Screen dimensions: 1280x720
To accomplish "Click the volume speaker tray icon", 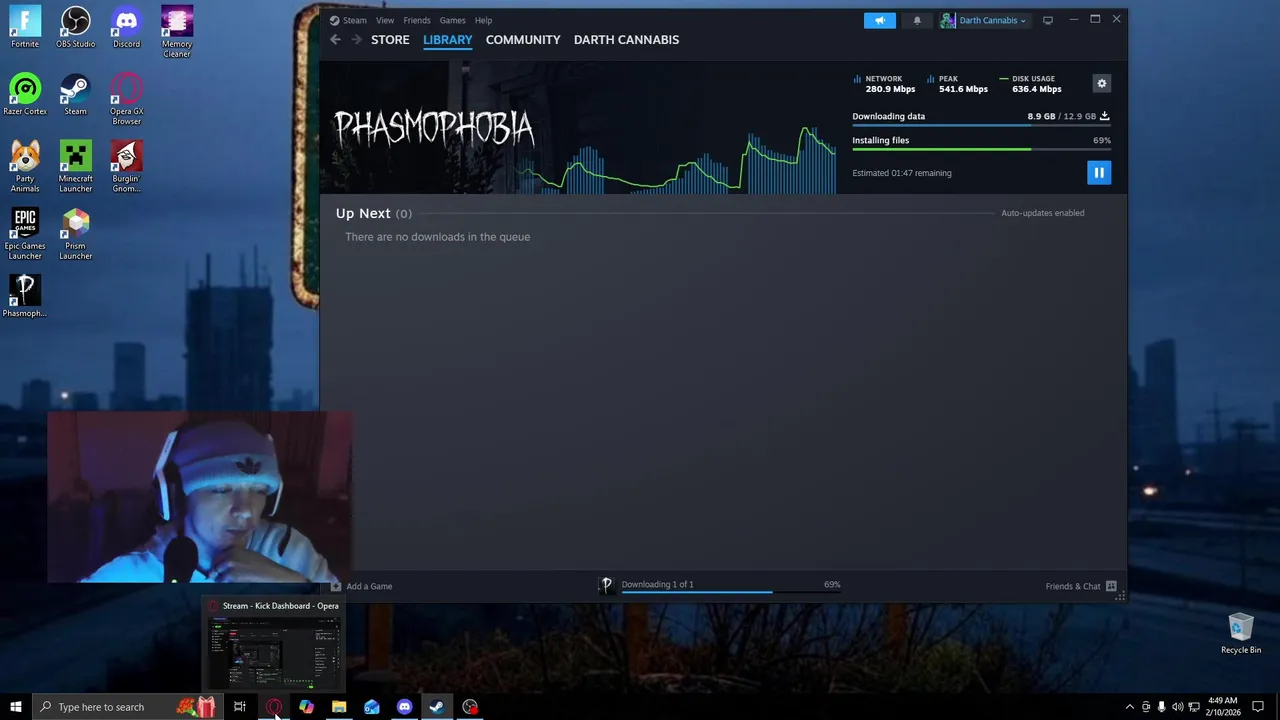I will point(1178,707).
